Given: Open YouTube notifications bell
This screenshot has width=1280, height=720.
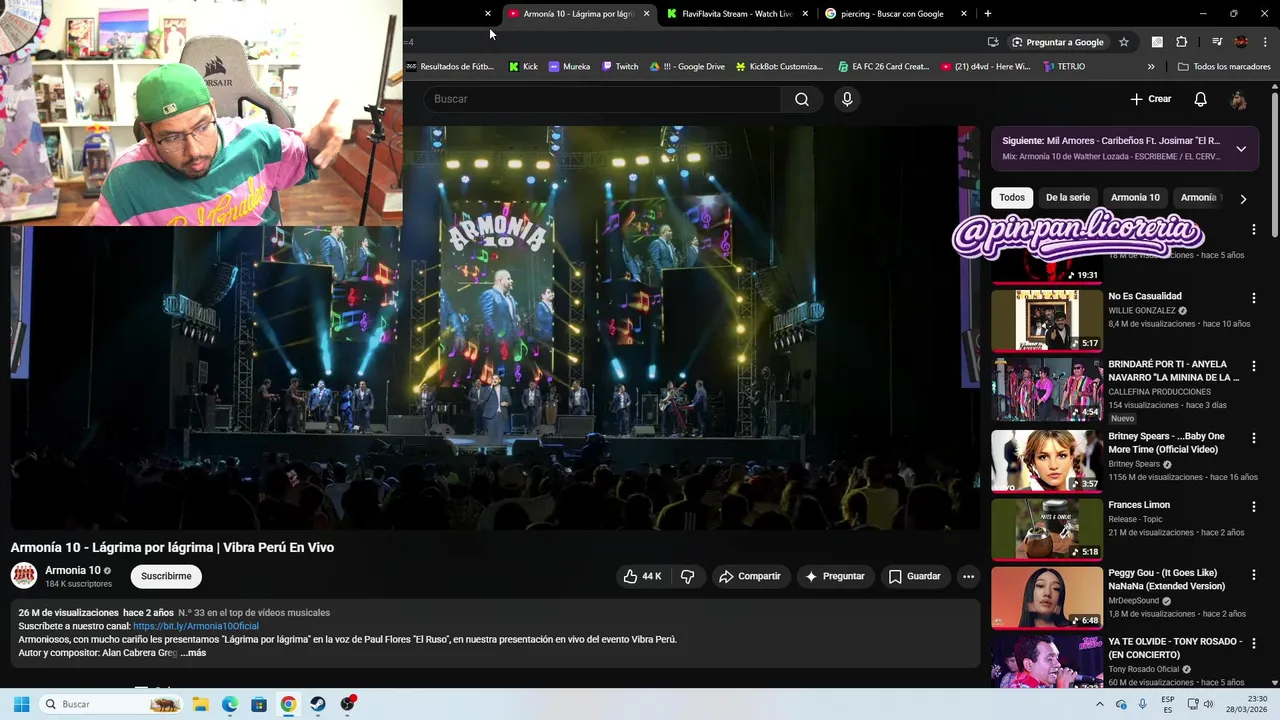Looking at the screenshot, I should 1201,99.
